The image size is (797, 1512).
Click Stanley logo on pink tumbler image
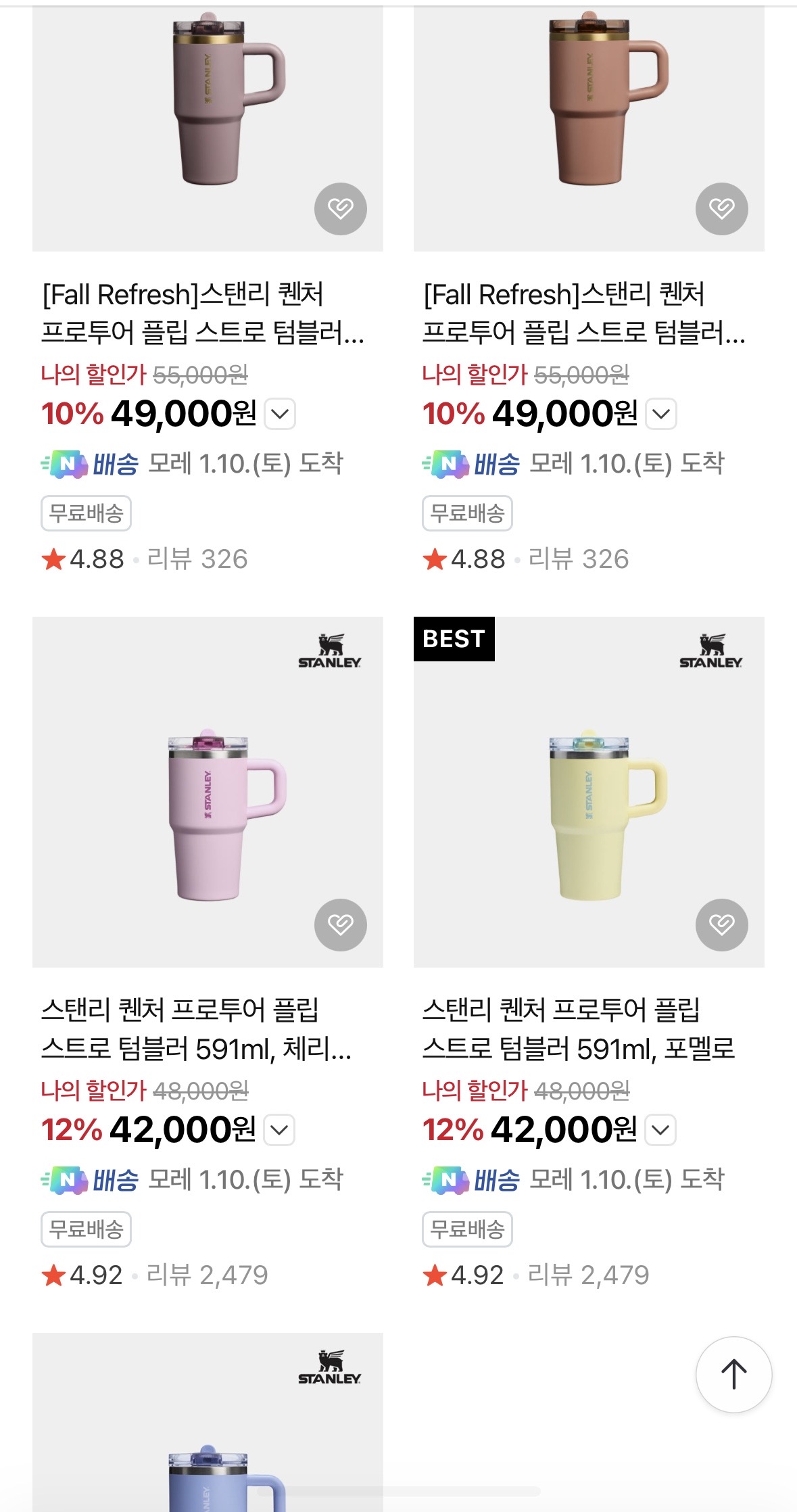(x=330, y=651)
